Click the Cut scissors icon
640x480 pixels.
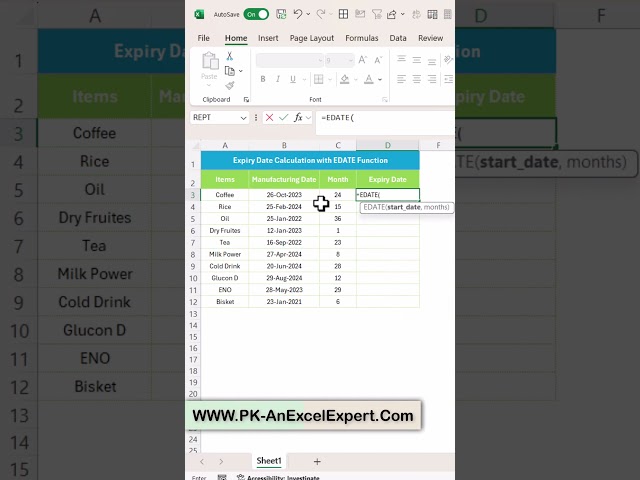tap(230, 56)
